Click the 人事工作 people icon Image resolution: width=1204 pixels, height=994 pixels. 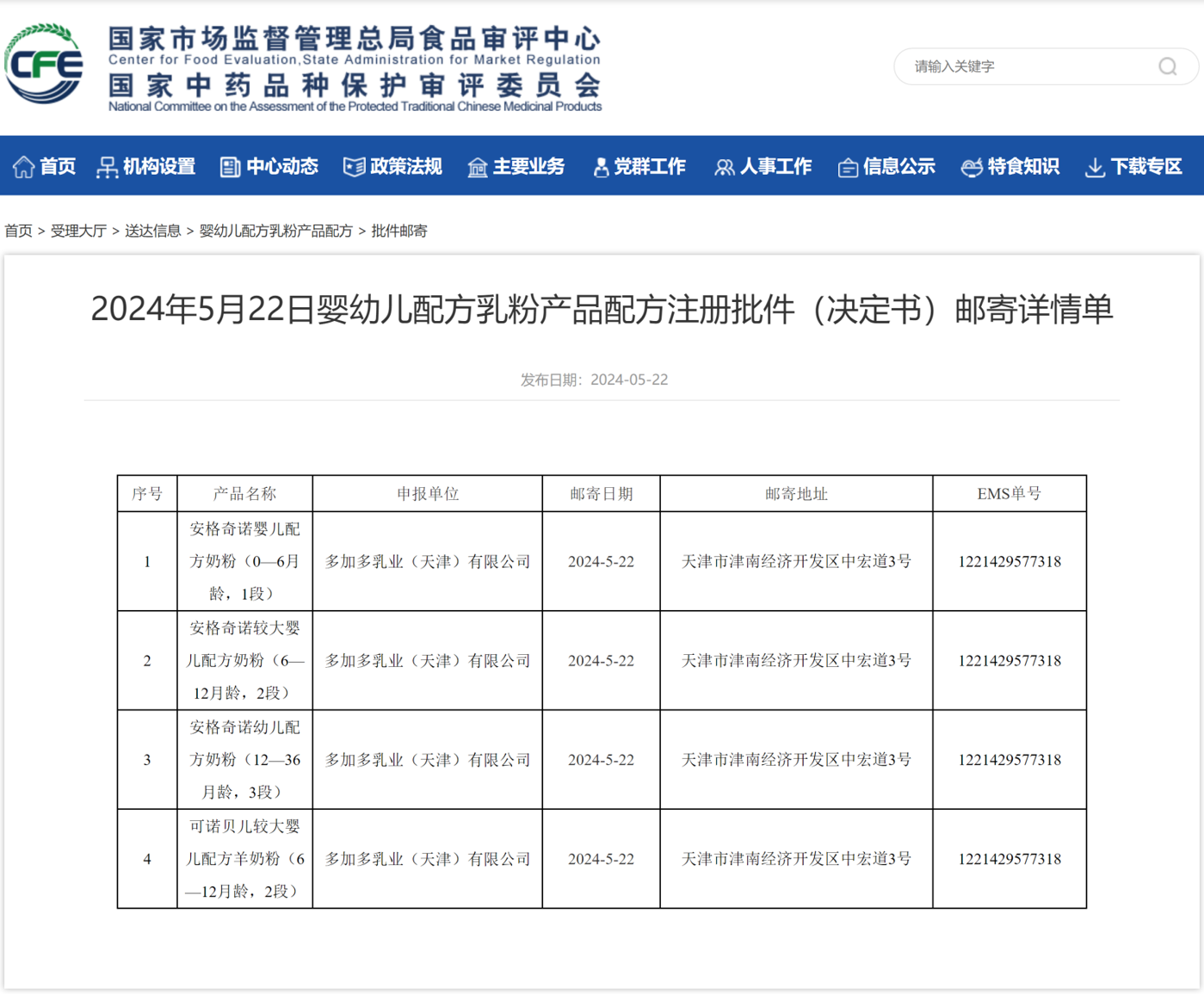click(x=725, y=167)
